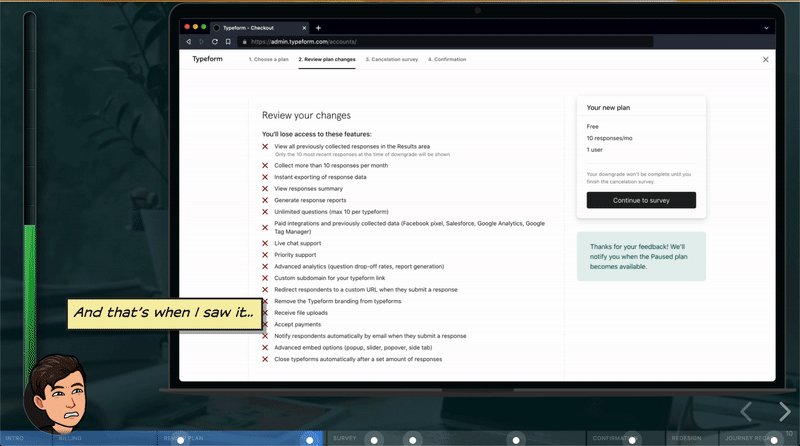800x446 pixels.
Task: Click 'Thanks for your feedback!' notification box
Action: pyautogui.click(x=641, y=256)
